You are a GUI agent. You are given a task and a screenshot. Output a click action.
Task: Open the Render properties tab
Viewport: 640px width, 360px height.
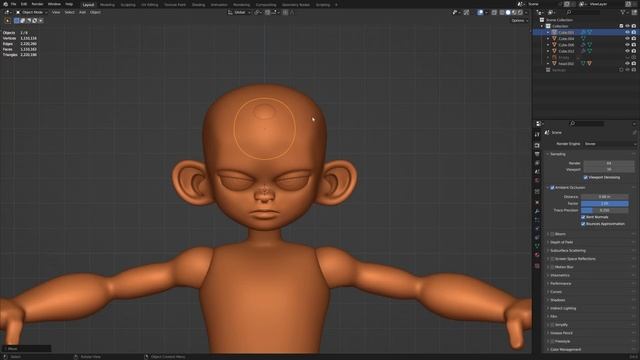click(537, 145)
